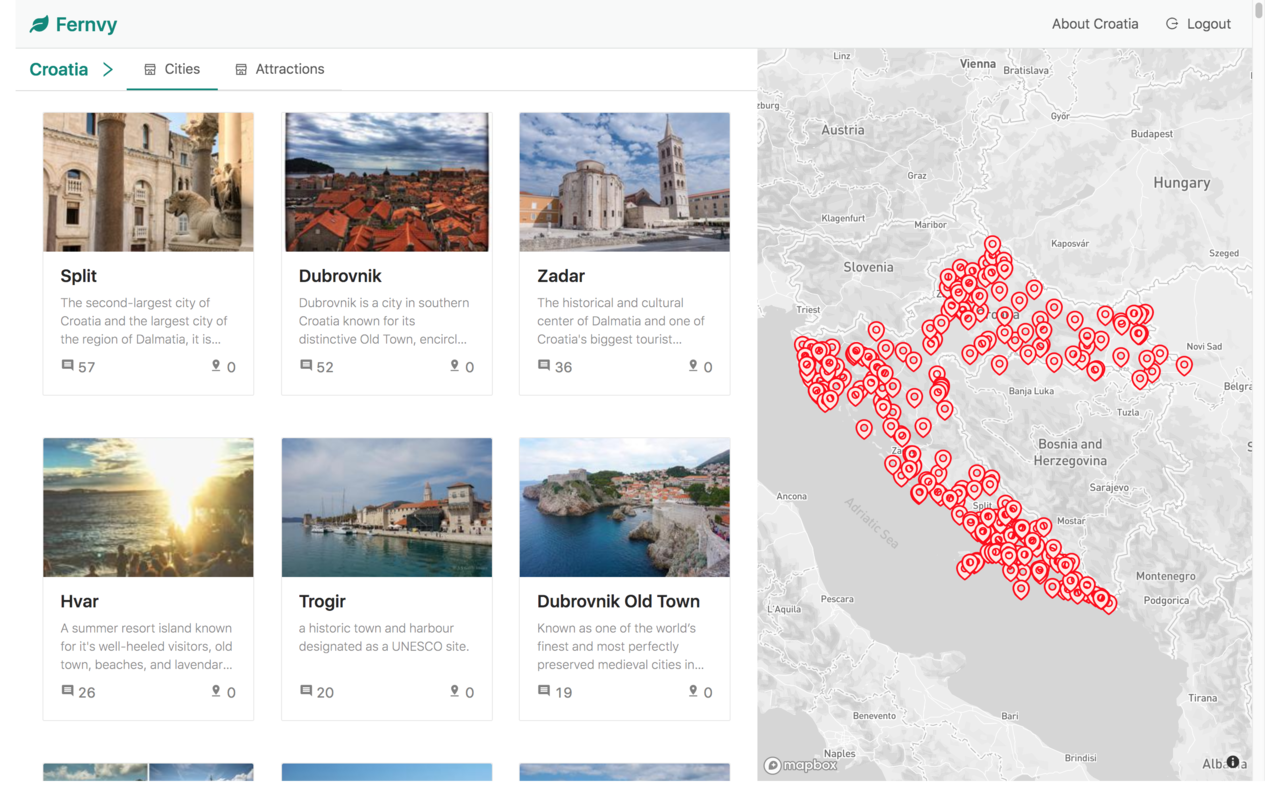1265x800 pixels.
Task: Click the grid icon on the Attractions tab
Action: pos(240,69)
